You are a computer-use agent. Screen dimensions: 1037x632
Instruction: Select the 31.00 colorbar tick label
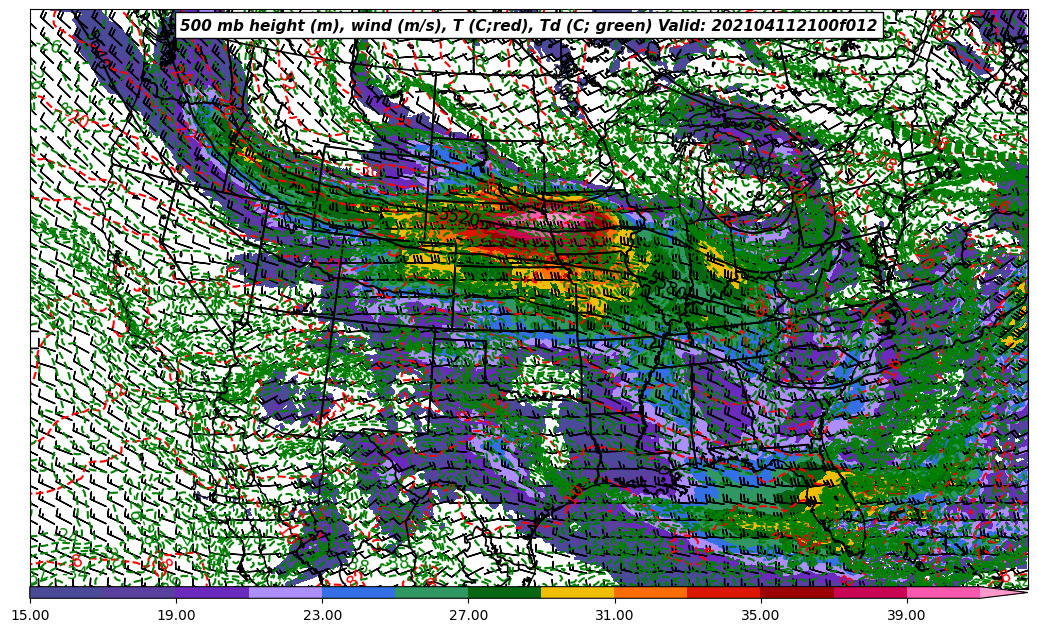coord(615,615)
